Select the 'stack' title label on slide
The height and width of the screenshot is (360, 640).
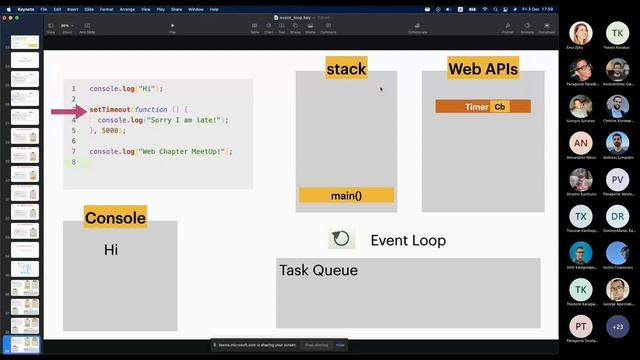coord(346,68)
